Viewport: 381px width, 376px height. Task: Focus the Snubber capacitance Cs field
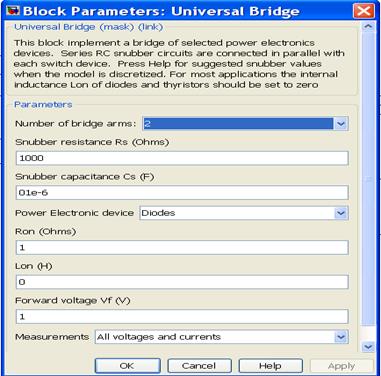coord(182,193)
